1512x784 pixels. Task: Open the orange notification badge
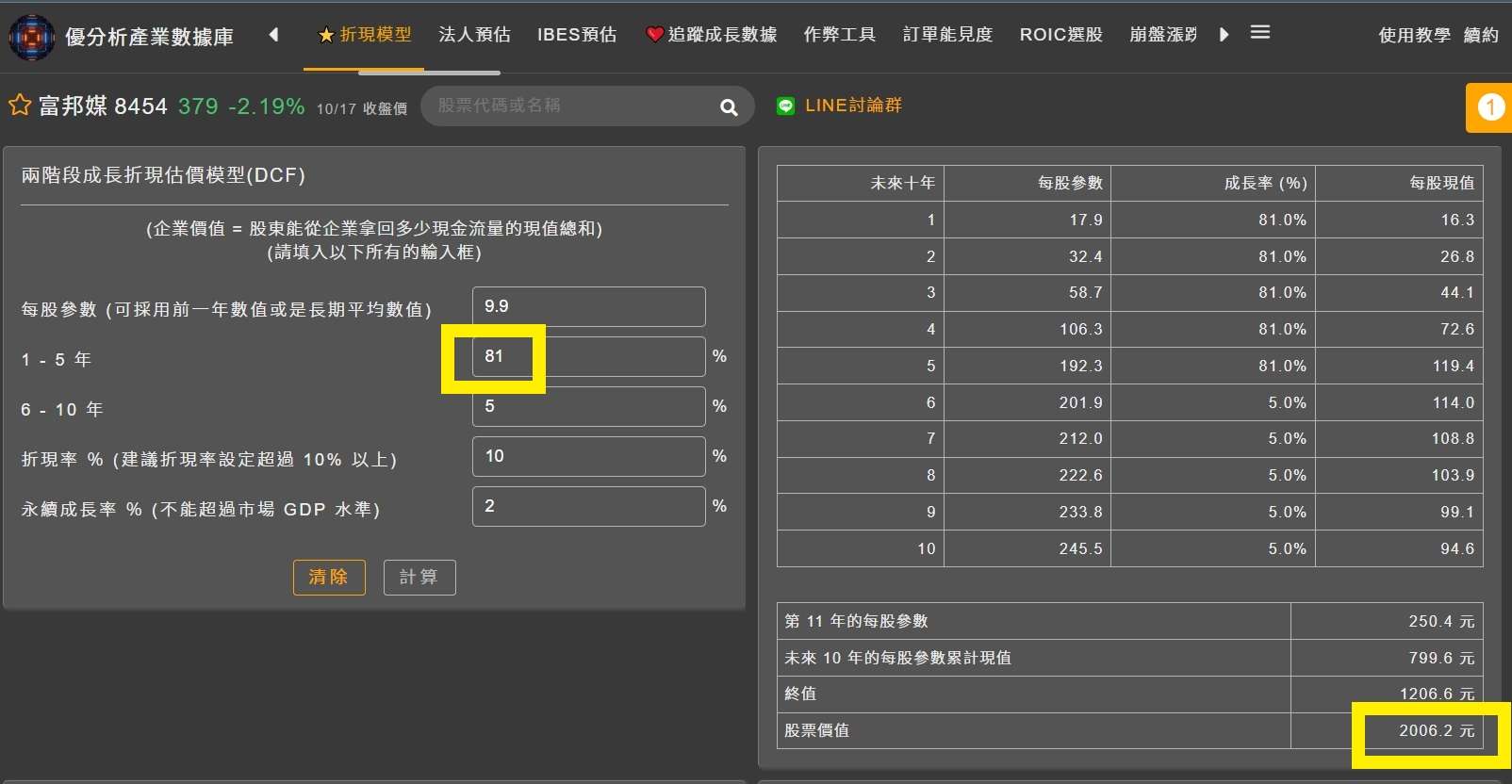coord(1490,107)
